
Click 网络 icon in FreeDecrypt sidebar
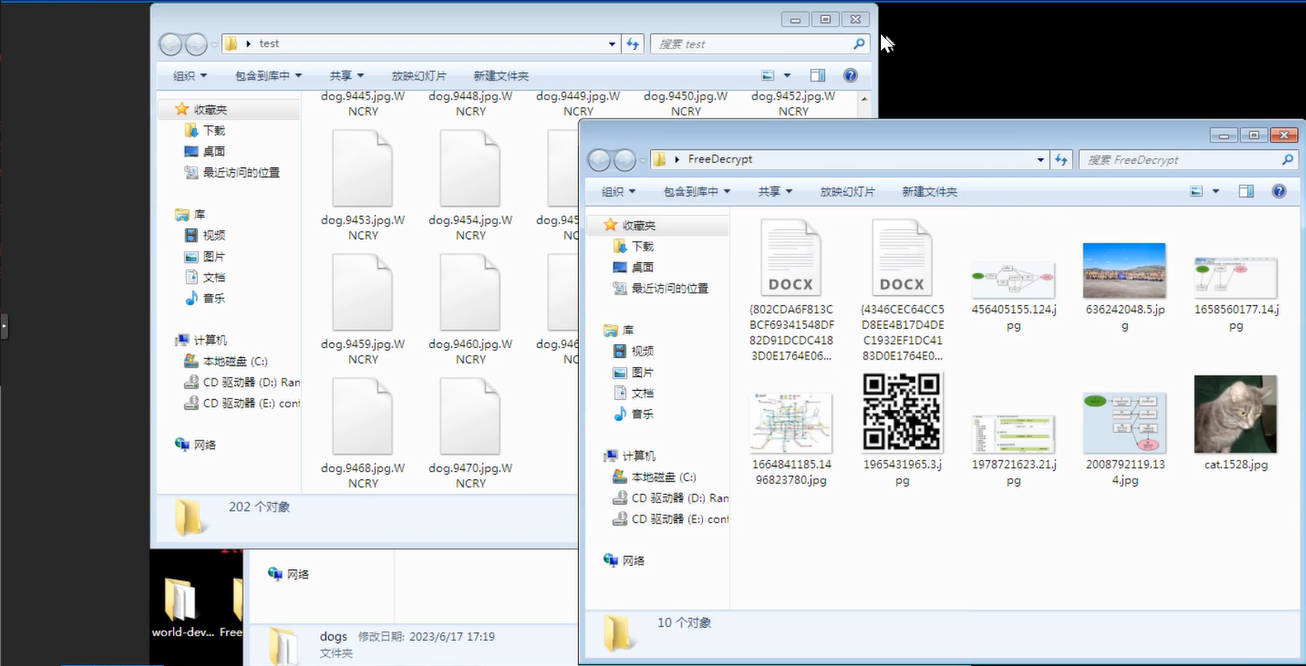tap(611, 561)
